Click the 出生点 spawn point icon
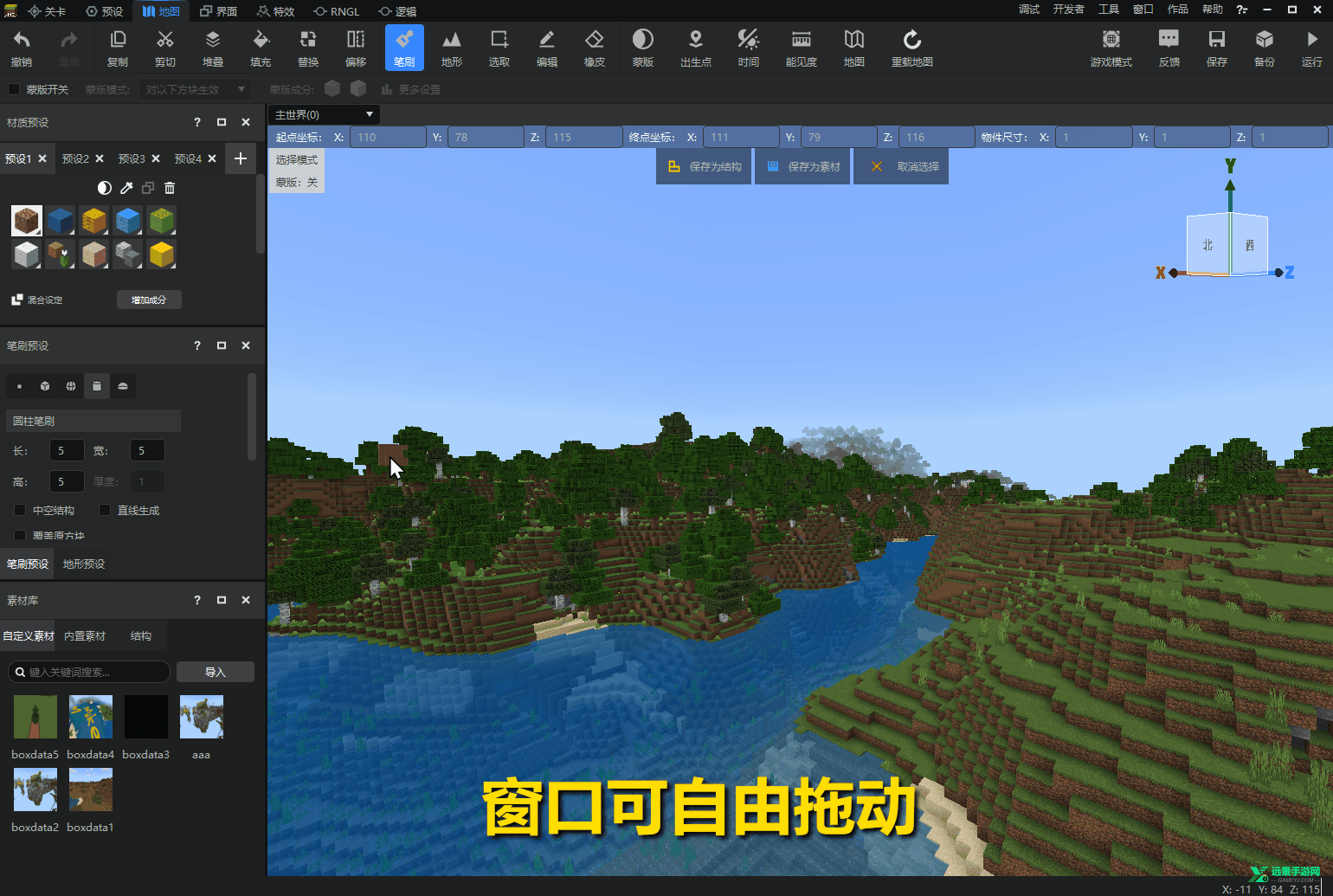The width and height of the screenshot is (1333, 896). pos(696,48)
